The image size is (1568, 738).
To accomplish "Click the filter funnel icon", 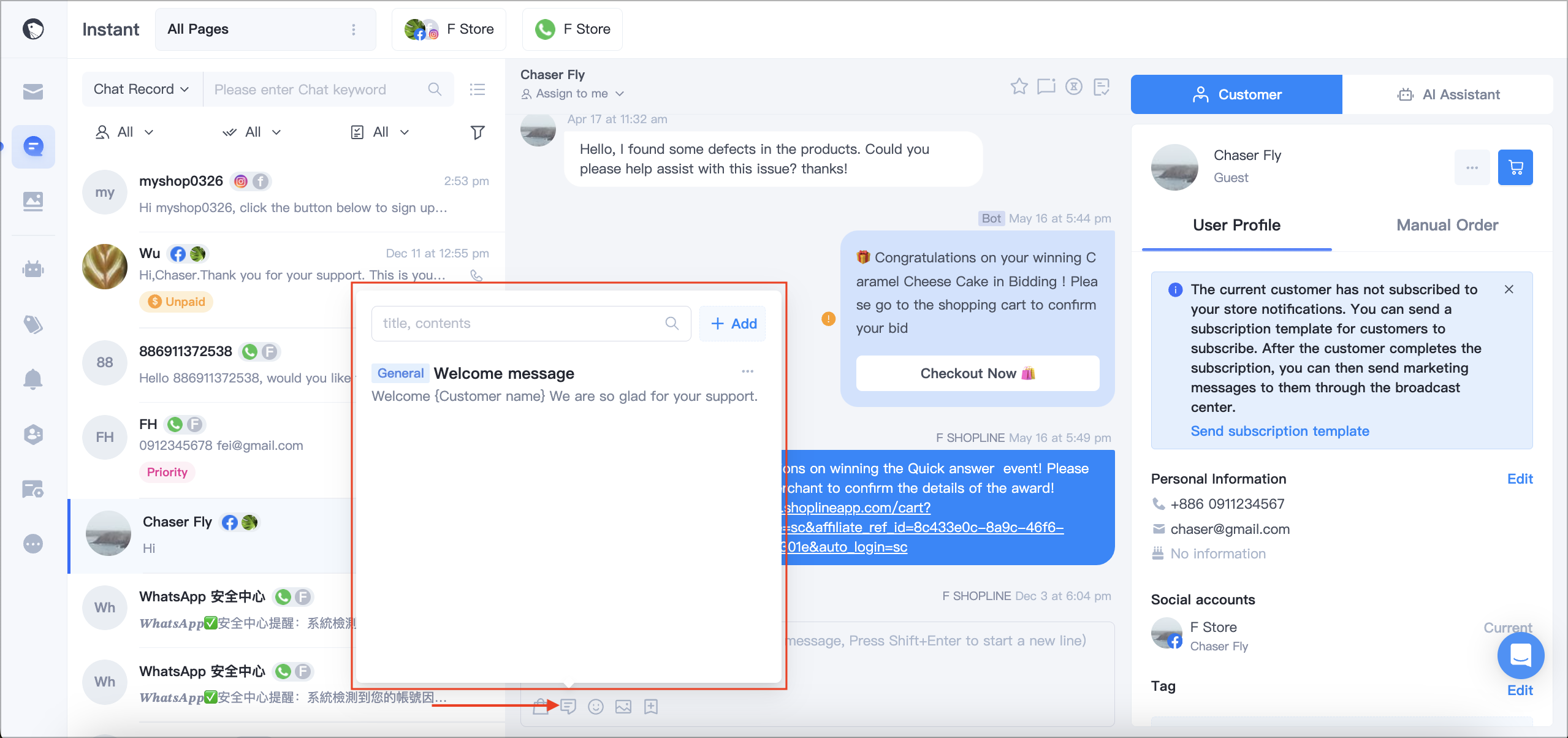I will (x=478, y=132).
